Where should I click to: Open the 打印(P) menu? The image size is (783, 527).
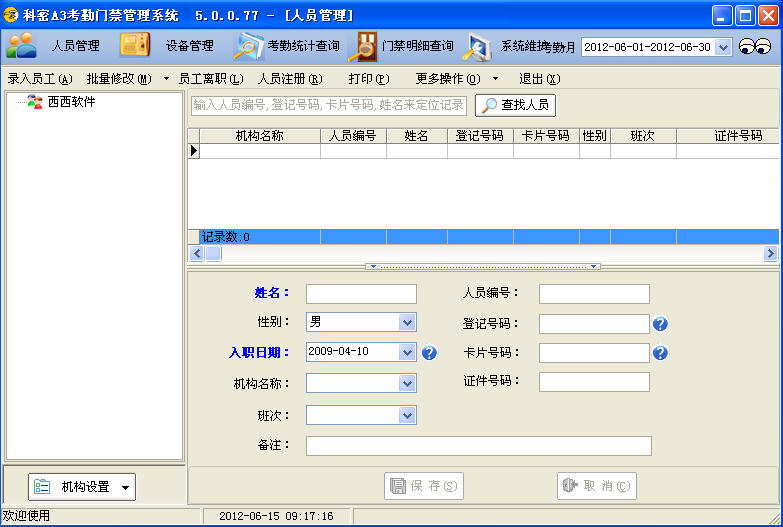[369, 79]
